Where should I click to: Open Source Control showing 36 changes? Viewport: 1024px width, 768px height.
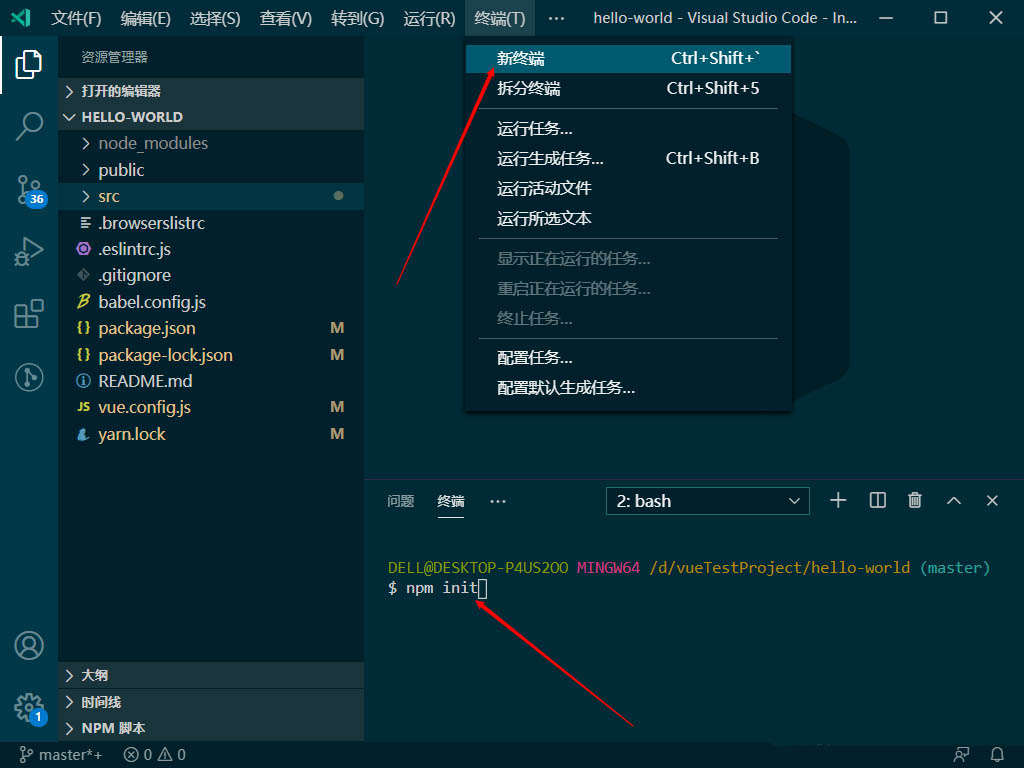(x=29, y=190)
